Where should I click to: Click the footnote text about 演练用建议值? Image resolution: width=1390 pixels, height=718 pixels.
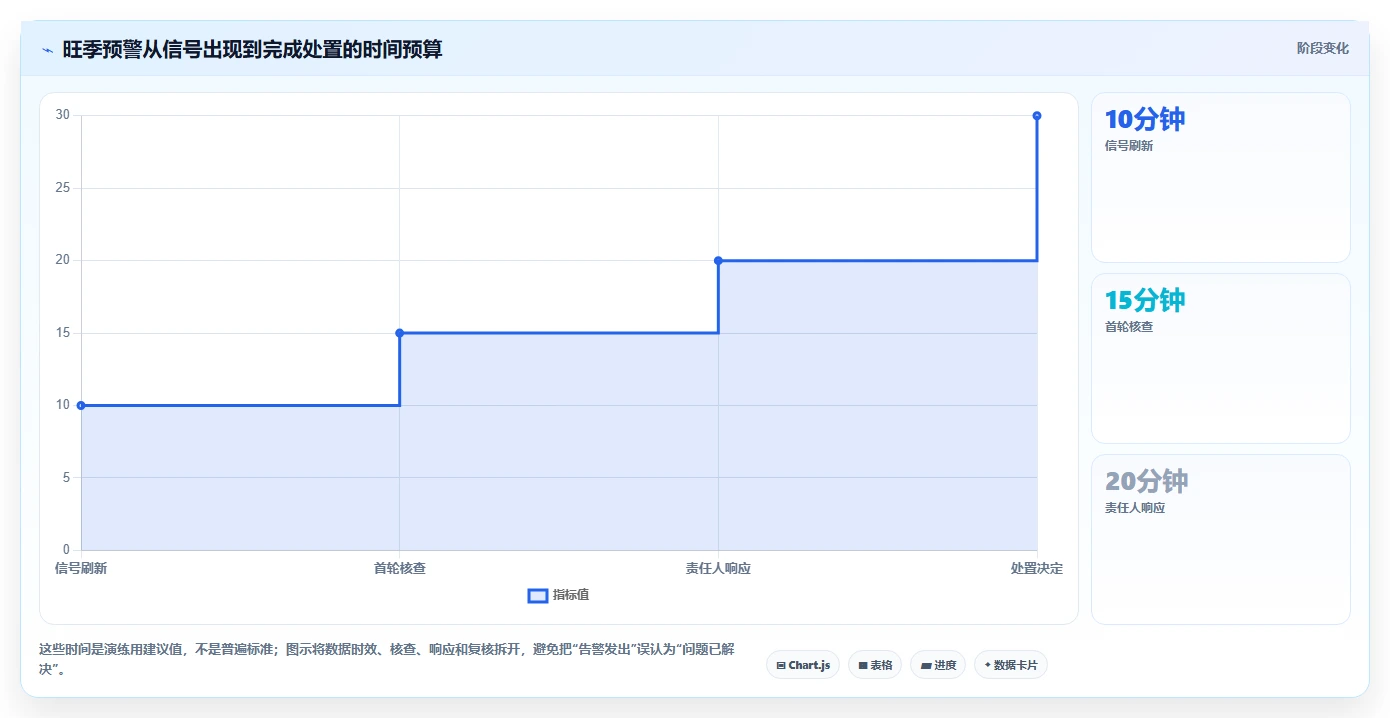click(x=387, y=660)
